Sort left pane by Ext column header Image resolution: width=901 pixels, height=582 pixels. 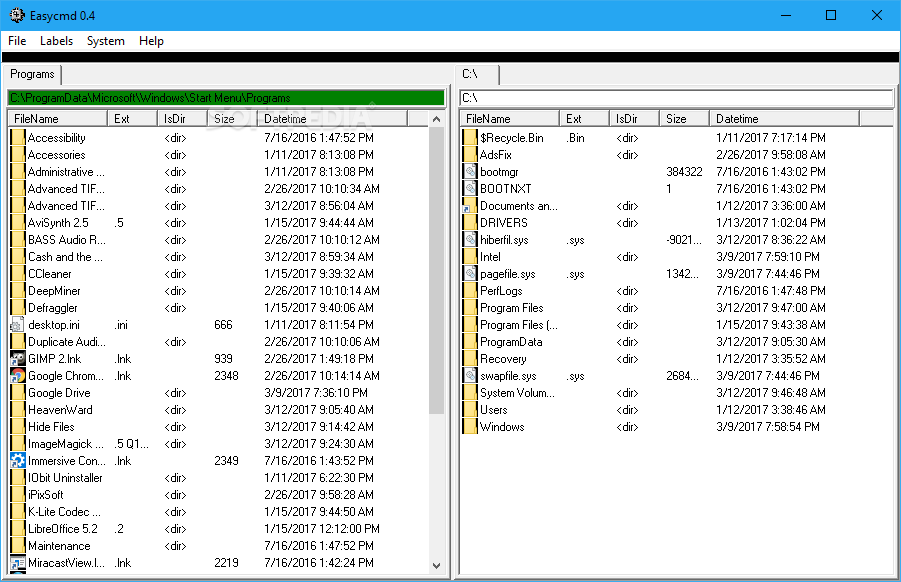click(132, 118)
